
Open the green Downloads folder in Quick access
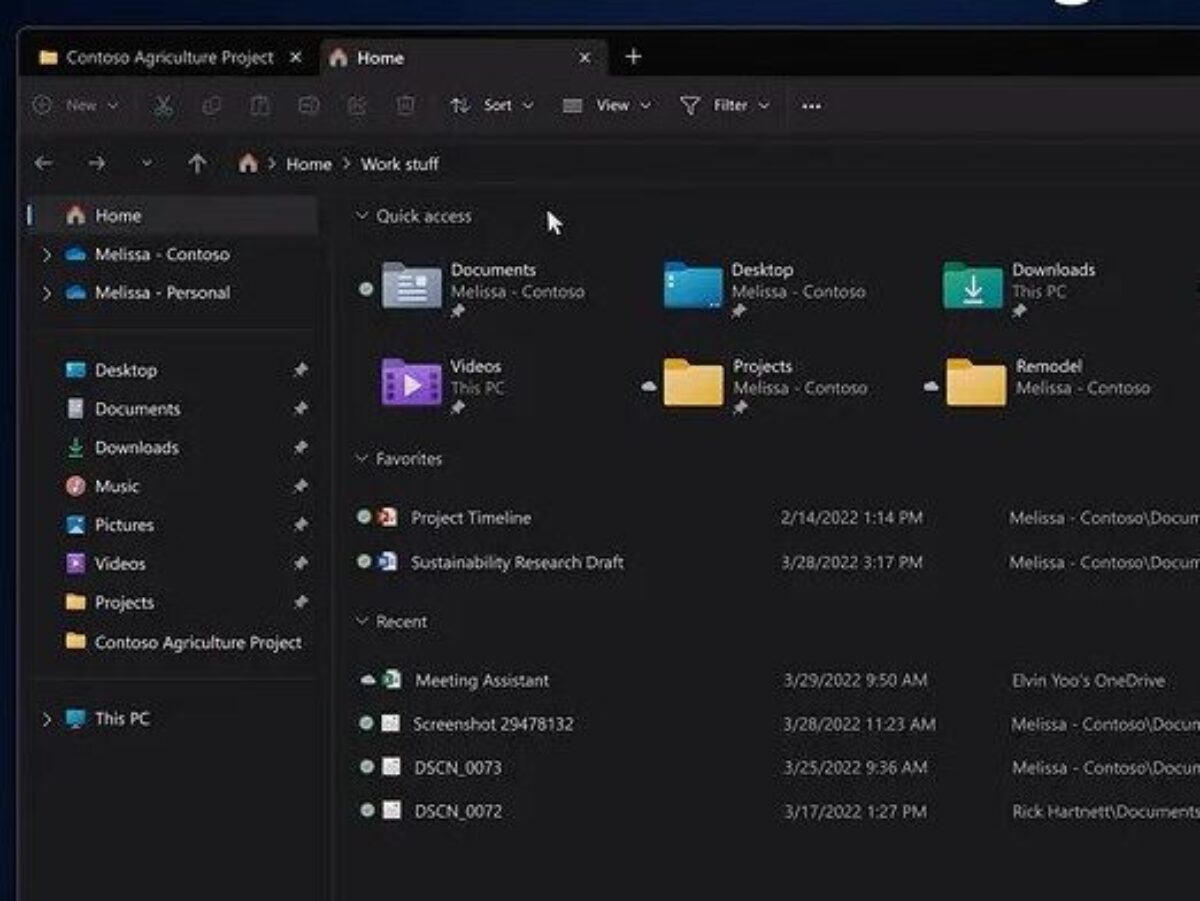(973, 285)
